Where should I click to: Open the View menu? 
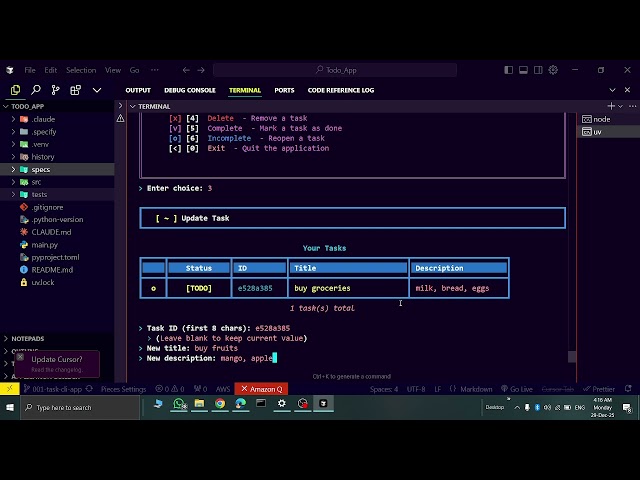(x=113, y=70)
